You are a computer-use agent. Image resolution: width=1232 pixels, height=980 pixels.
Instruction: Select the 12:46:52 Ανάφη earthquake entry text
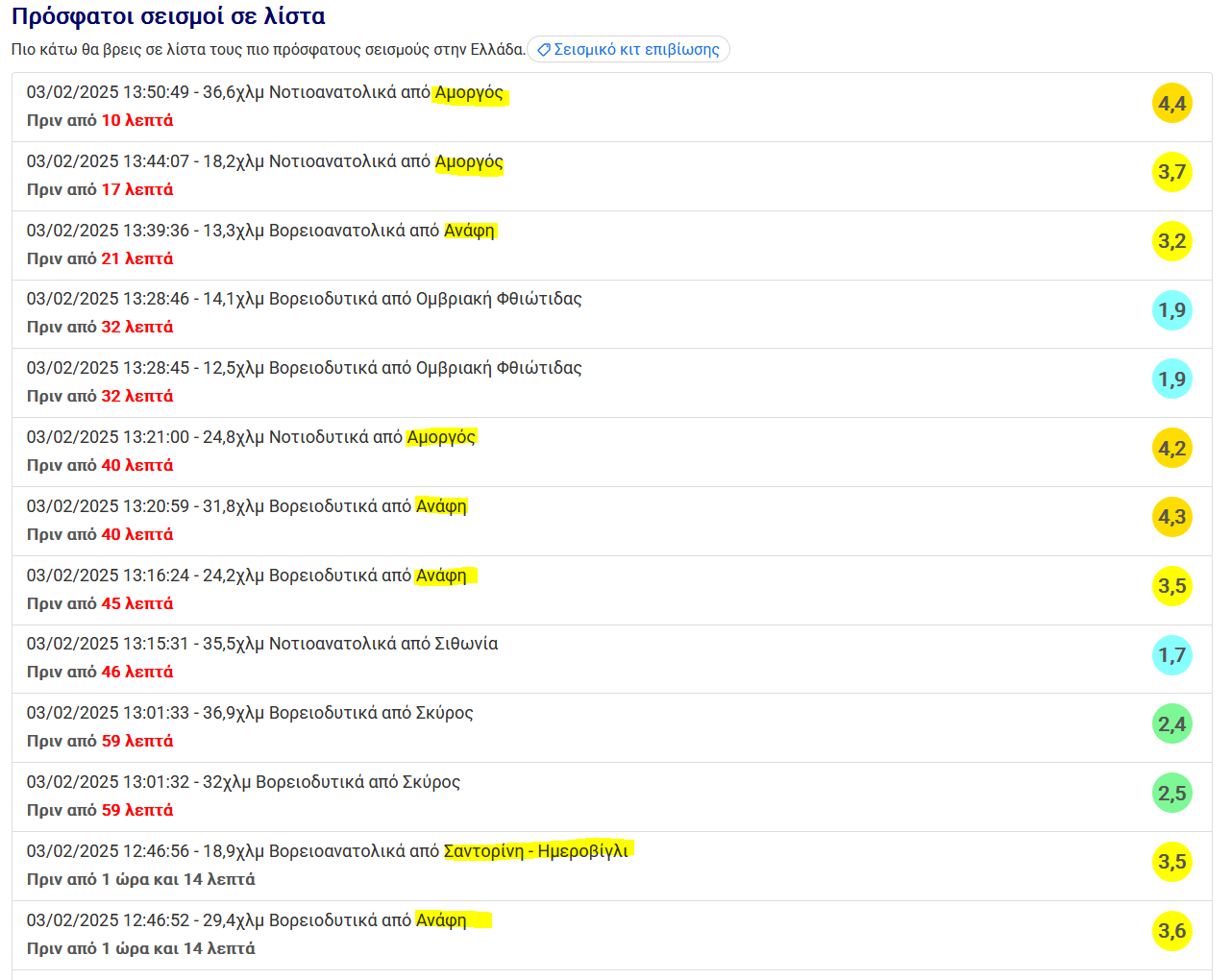[247, 920]
